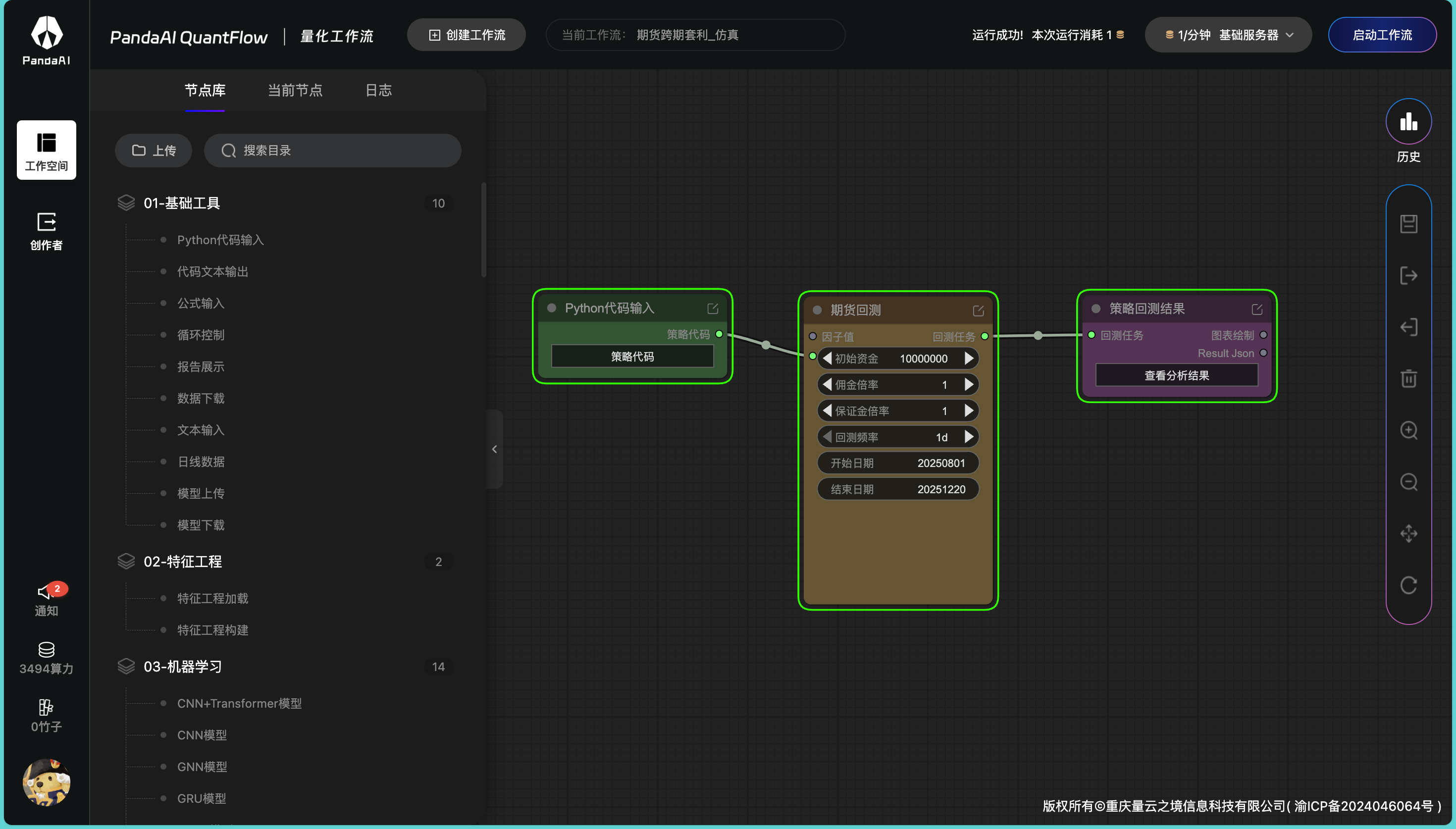Click the 因子值 input port
Screen dimensions: 1456x829
[812, 336]
